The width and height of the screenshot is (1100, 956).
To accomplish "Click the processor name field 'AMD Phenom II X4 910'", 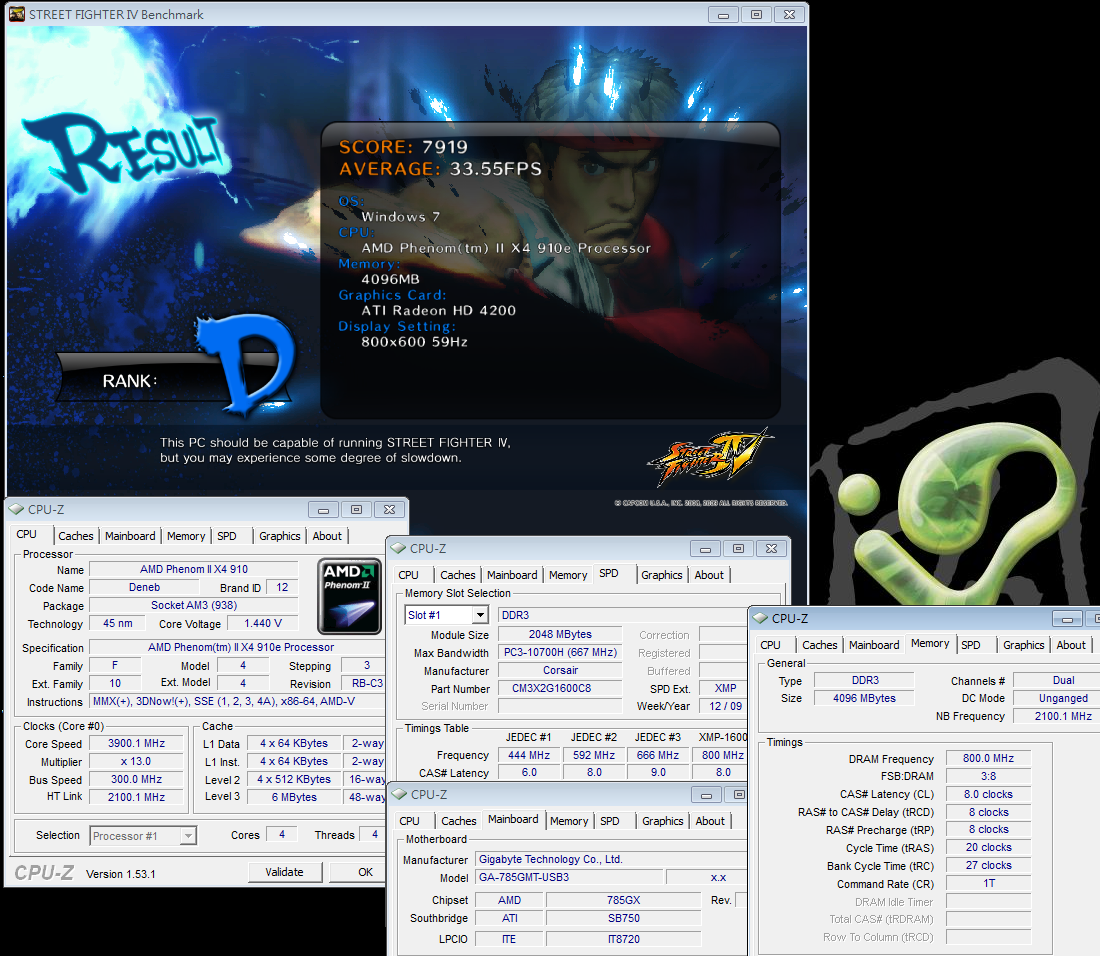I will click(x=194, y=570).
